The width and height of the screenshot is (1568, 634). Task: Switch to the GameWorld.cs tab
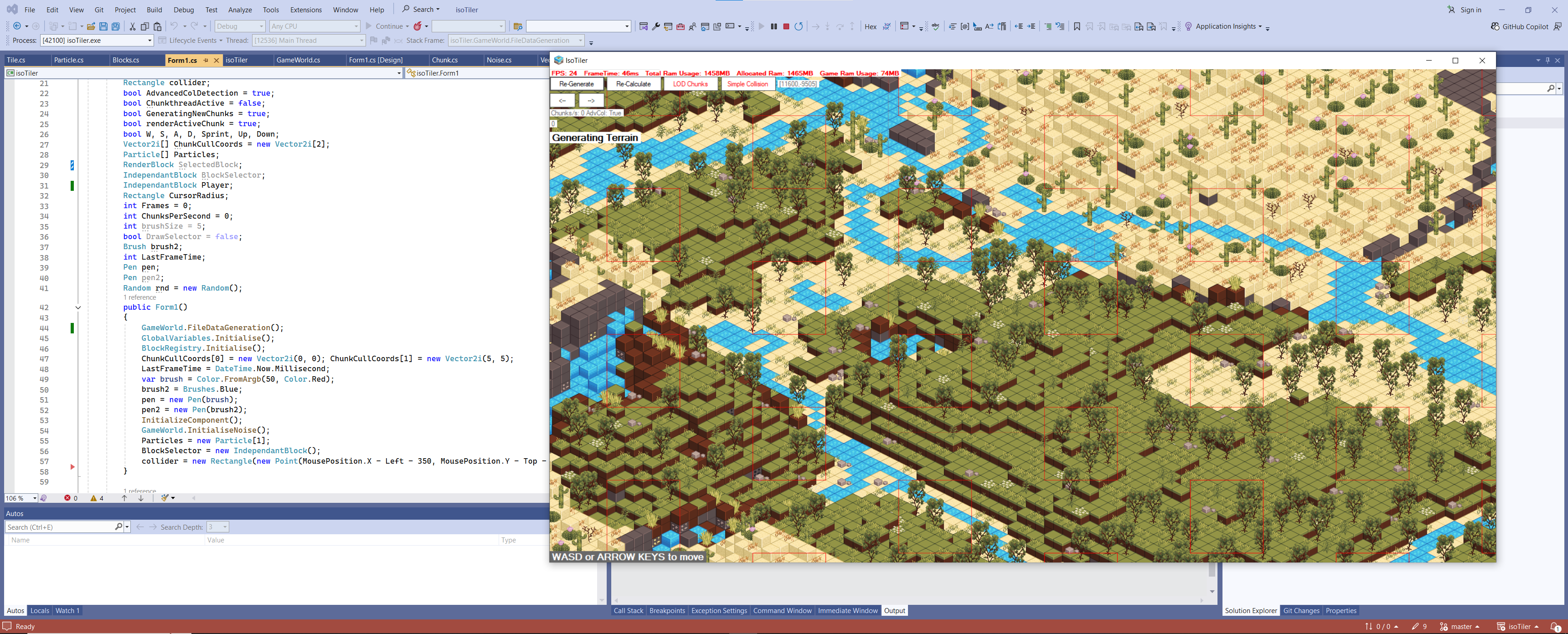[x=298, y=60]
